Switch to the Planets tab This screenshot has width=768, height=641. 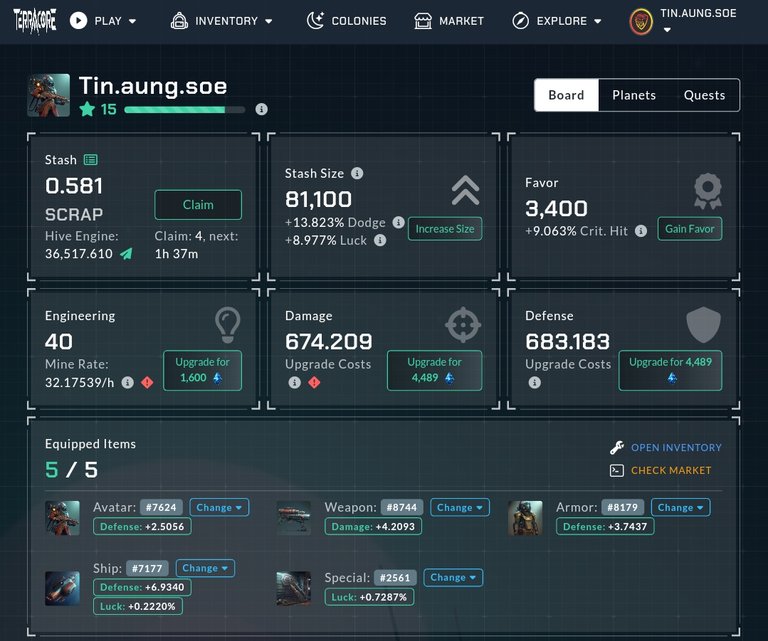pos(634,95)
